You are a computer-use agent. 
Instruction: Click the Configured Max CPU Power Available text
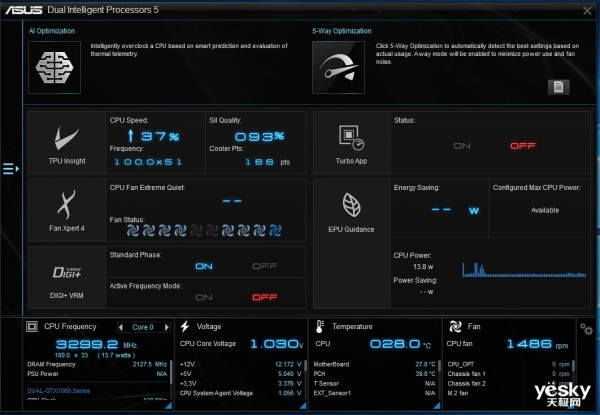tap(545, 210)
